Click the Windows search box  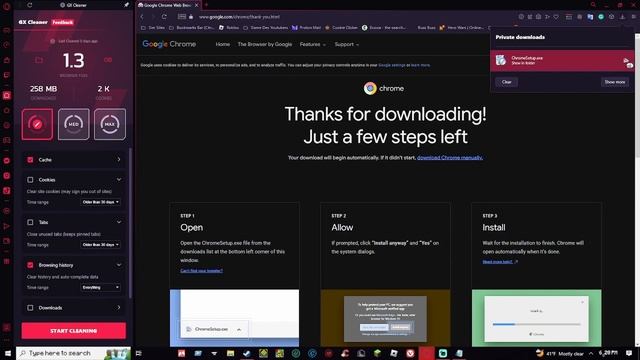73,353
